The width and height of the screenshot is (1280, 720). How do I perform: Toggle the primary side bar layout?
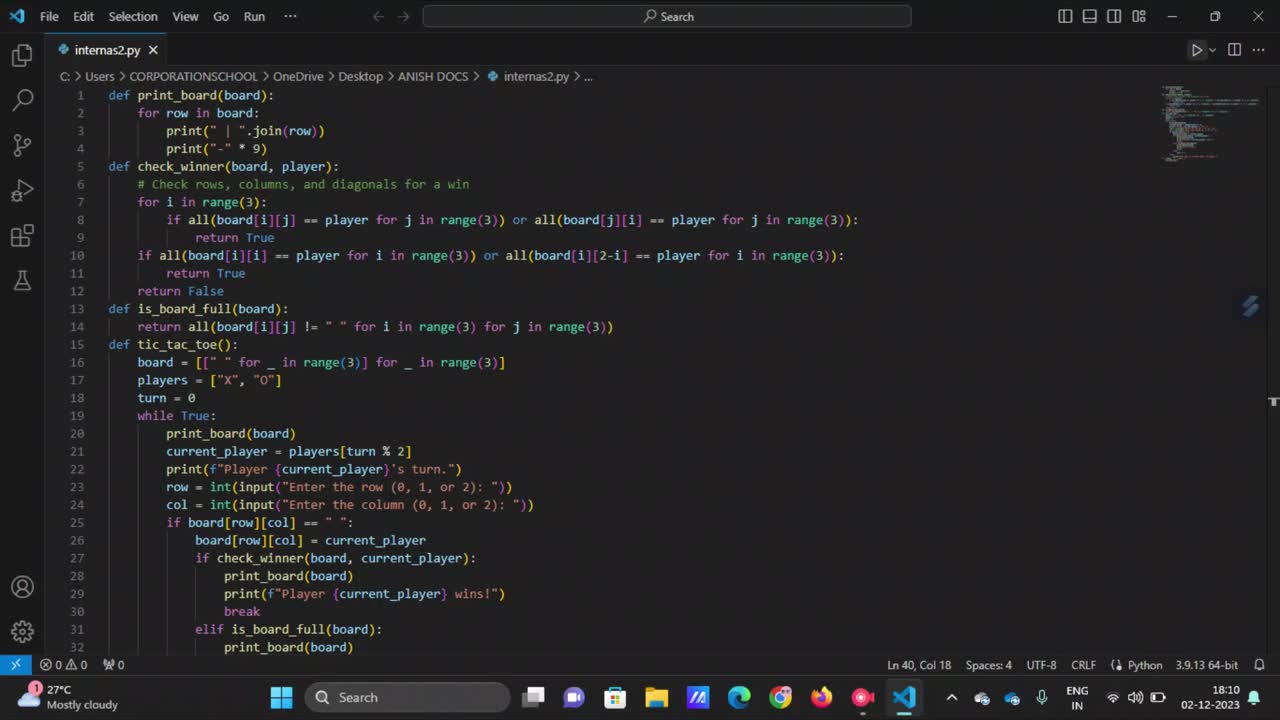point(1065,16)
